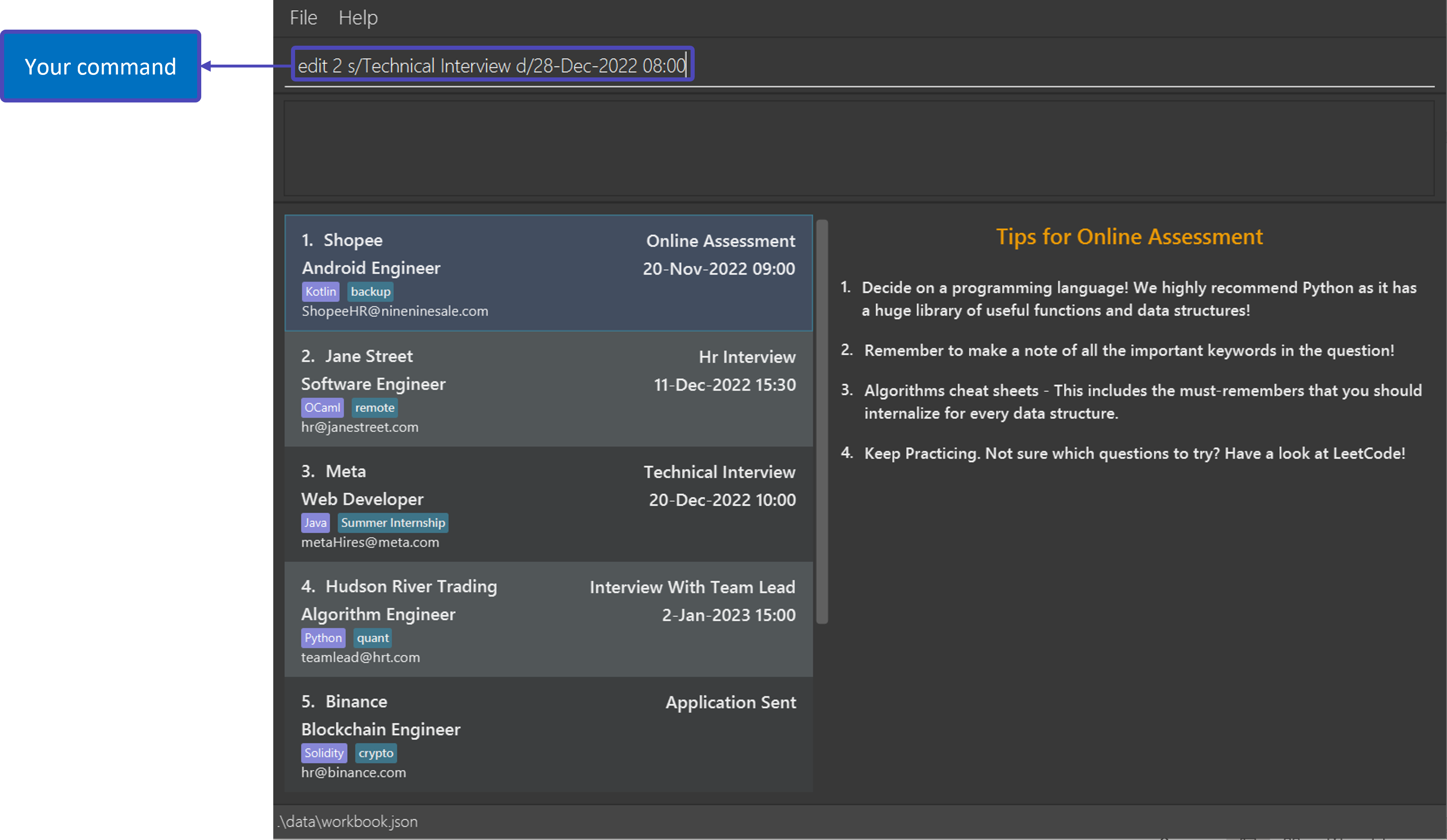Click the .\data\workbook.json status path
Viewport: 1447px width, 840px height.
point(348,821)
